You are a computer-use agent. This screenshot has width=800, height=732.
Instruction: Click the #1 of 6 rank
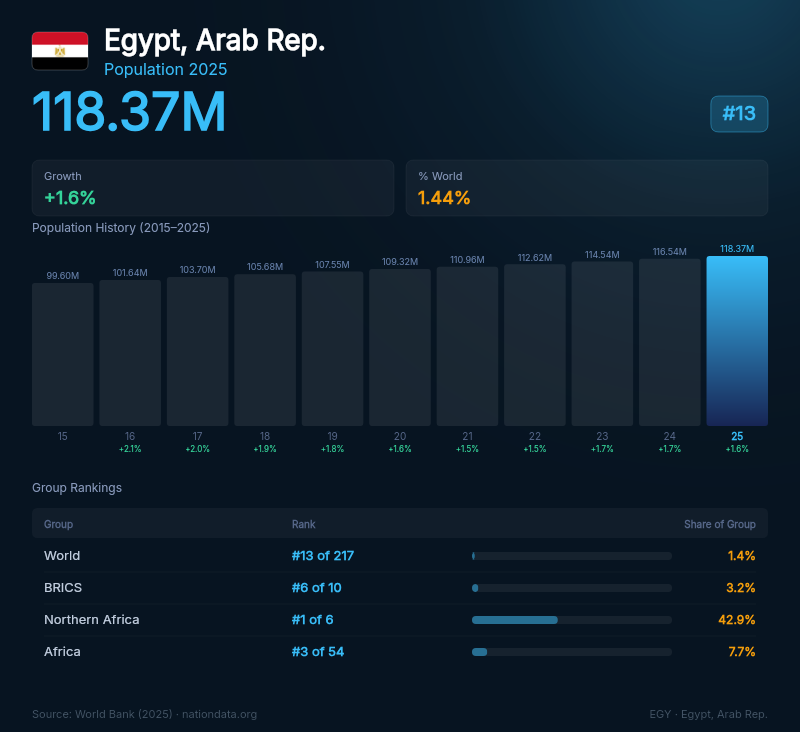click(312, 619)
